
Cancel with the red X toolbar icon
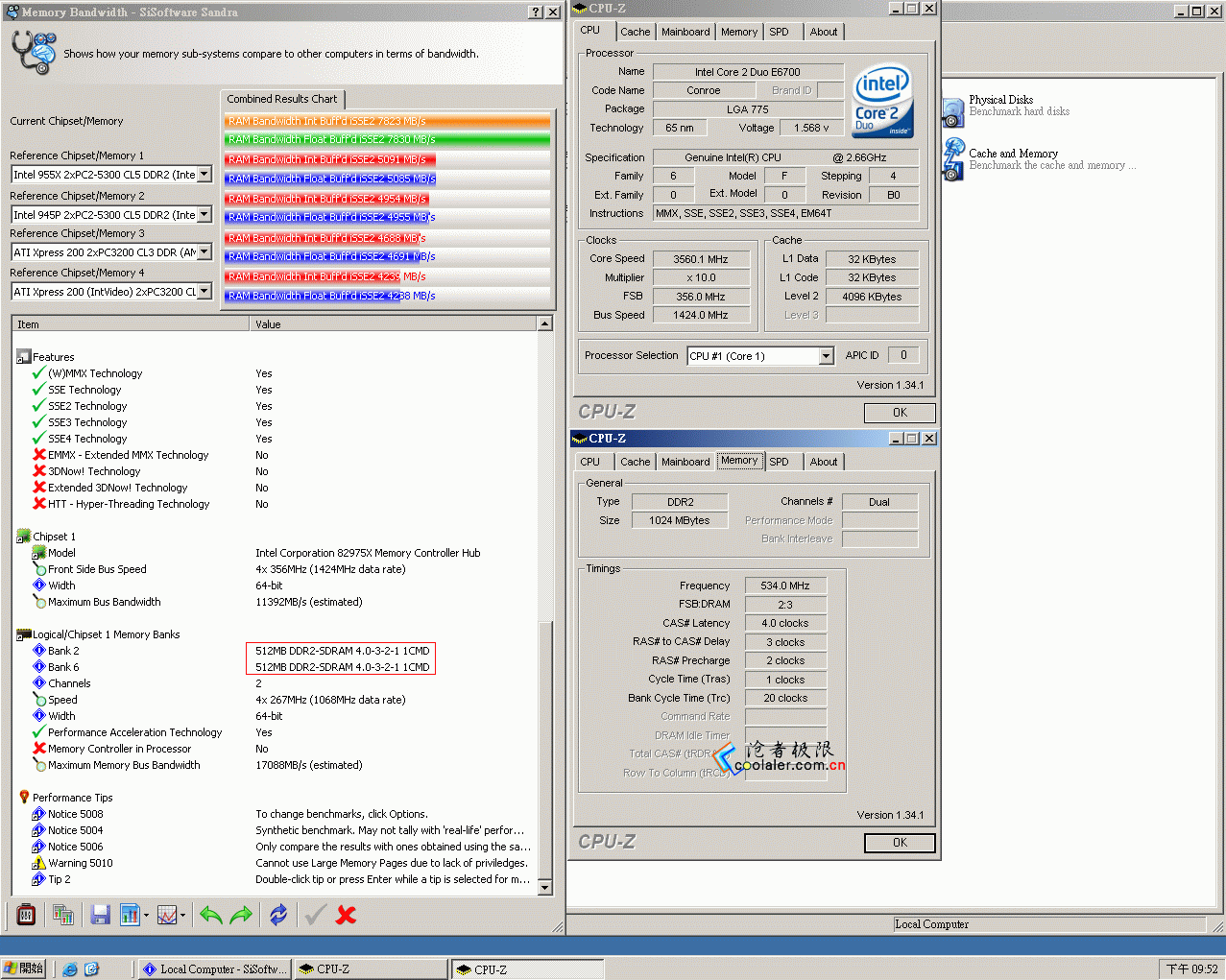(x=347, y=915)
